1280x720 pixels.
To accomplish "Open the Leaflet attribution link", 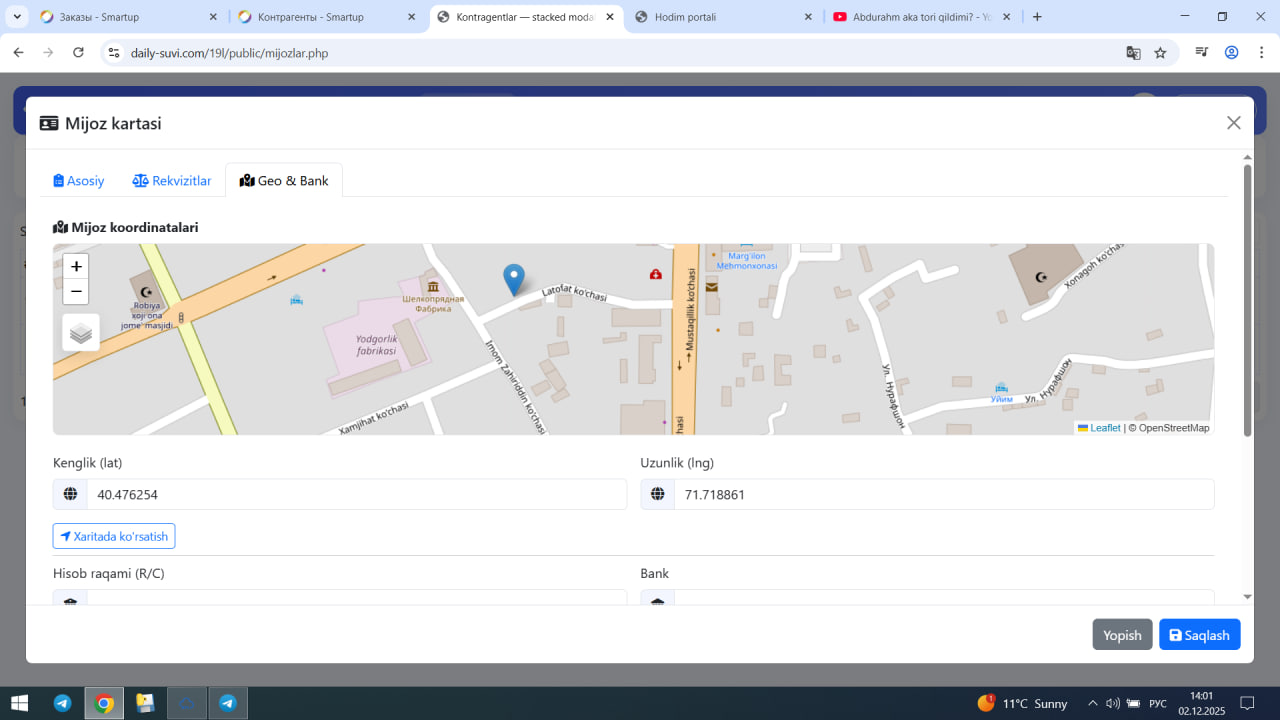I will tap(1104, 428).
